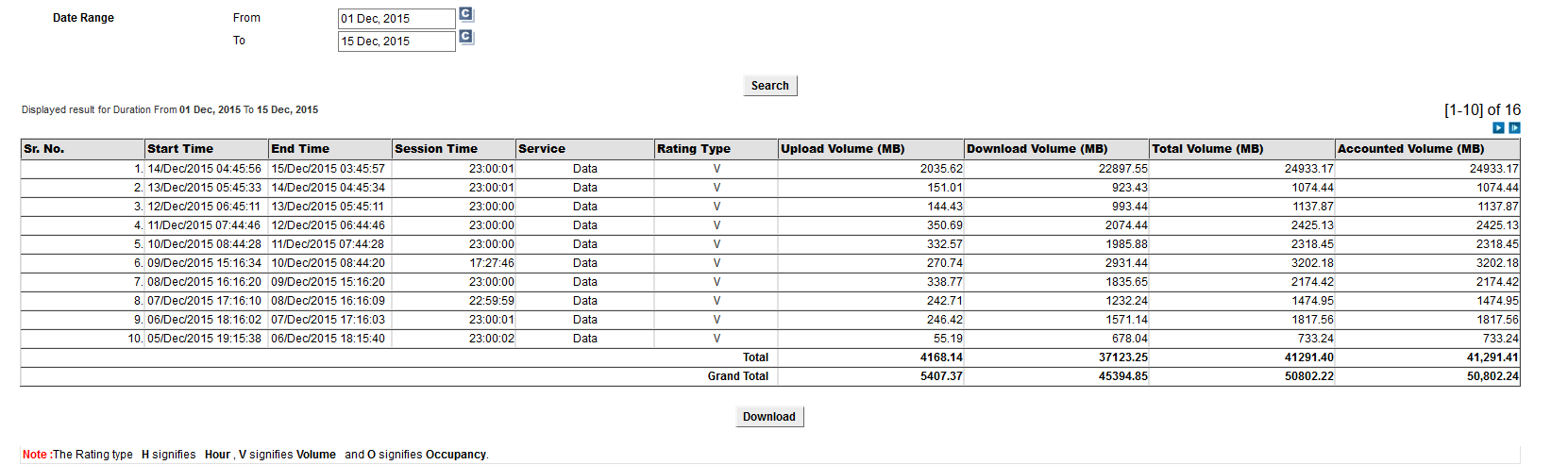The image size is (1568, 465).
Task: Click the Search button
Action: (x=769, y=86)
